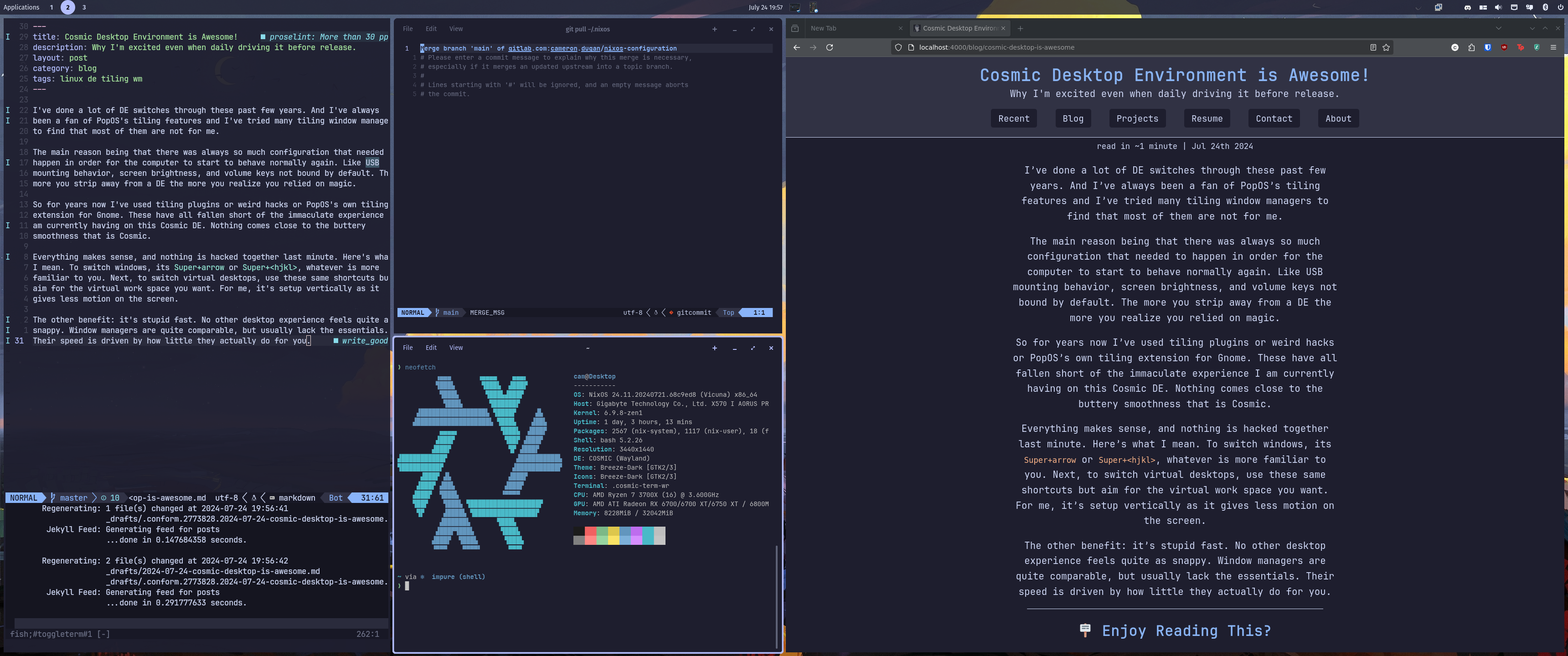The width and height of the screenshot is (1568, 656).
Task: Open the File menu in the neofetch terminal
Action: [x=407, y=348]
